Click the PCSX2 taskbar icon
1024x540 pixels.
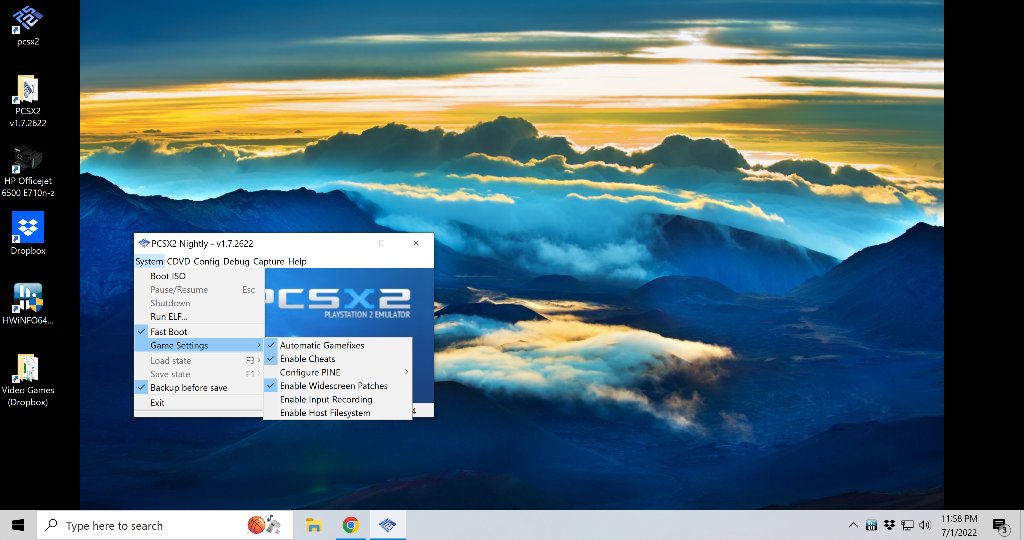(387, 525)
